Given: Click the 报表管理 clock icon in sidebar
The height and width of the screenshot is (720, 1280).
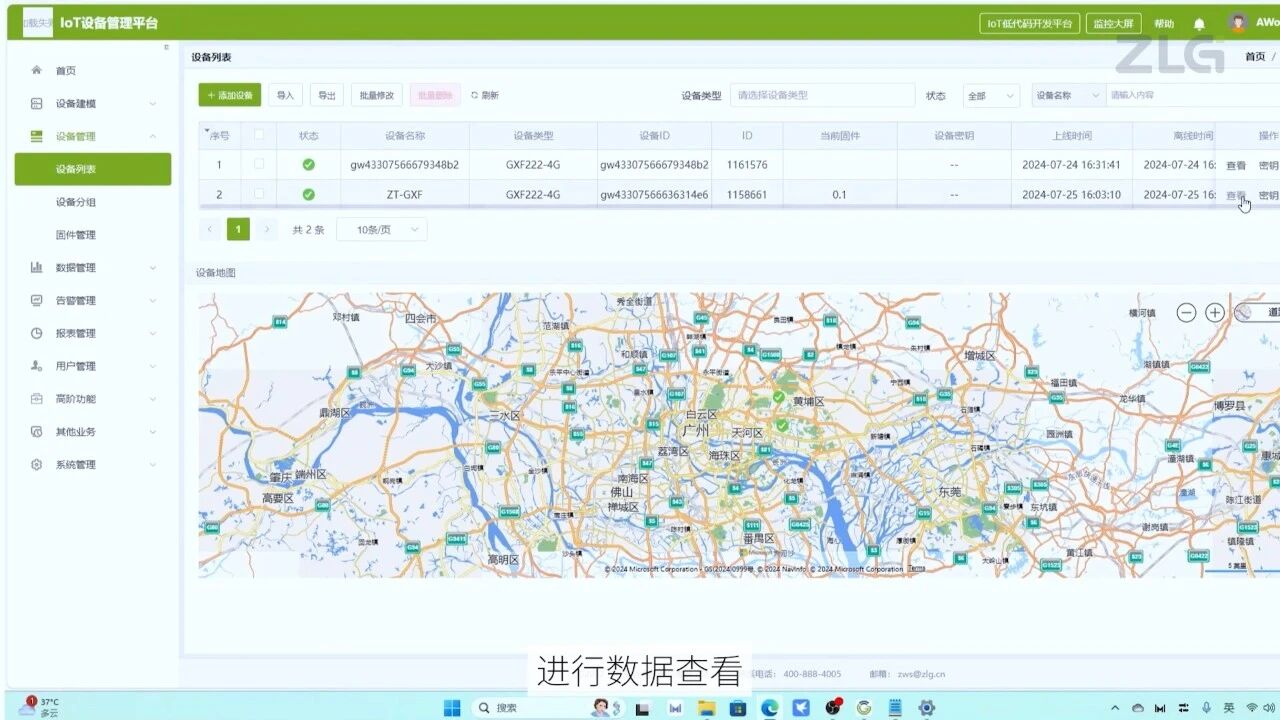Looking at the screenshot, I should [x=37, y=333].
